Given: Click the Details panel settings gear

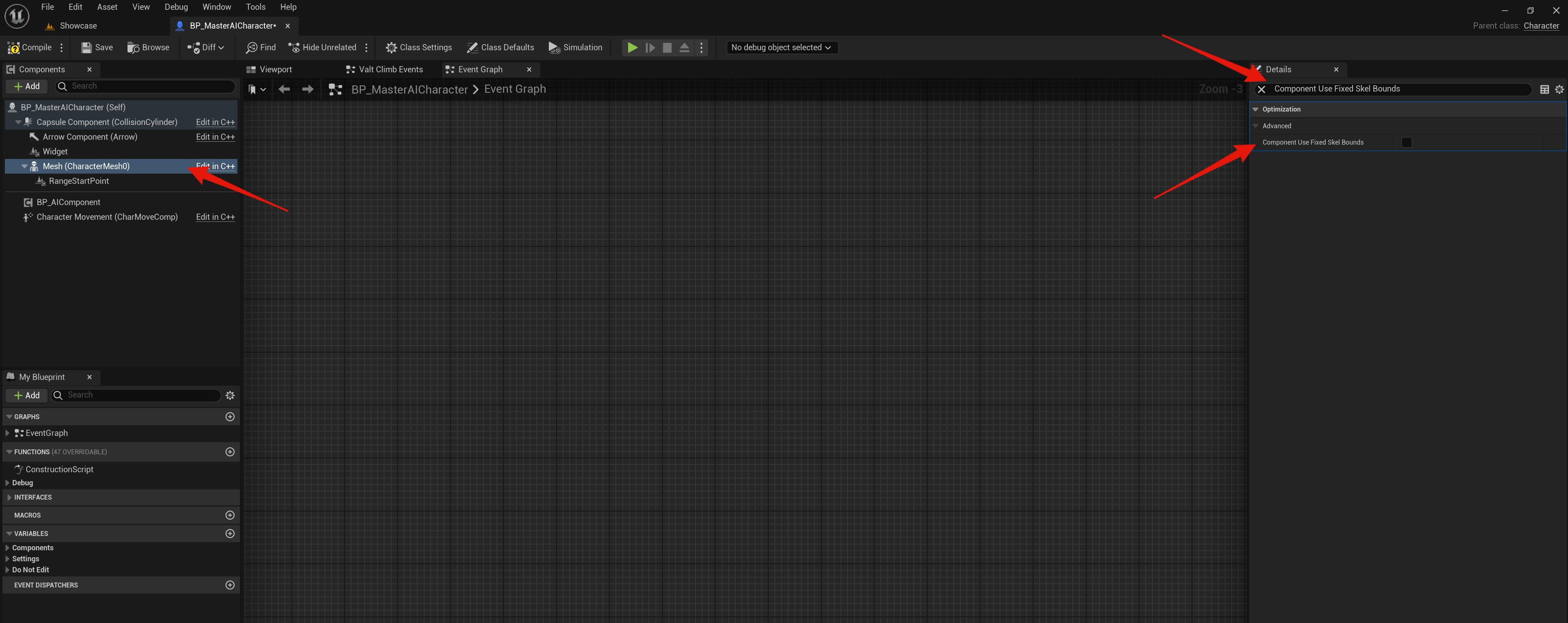Looking at the screenshot, I should (x=1559, y=89).
